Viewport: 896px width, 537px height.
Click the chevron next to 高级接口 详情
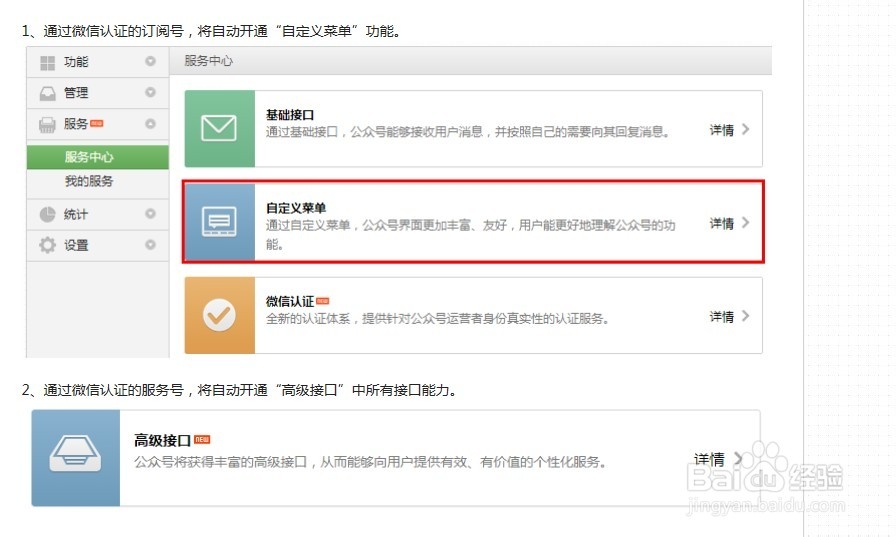[738, 458]
